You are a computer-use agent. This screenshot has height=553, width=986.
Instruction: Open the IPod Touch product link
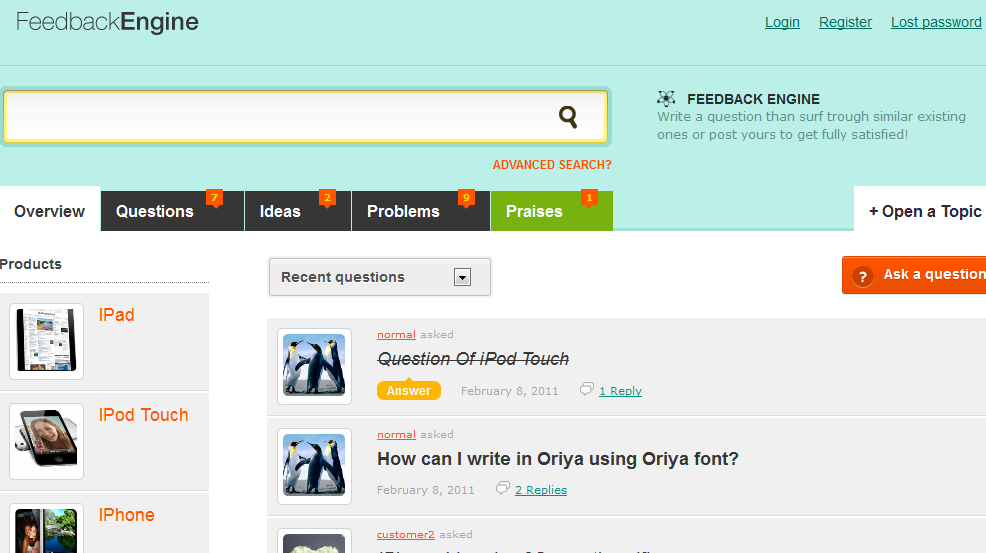pos(143,415)
